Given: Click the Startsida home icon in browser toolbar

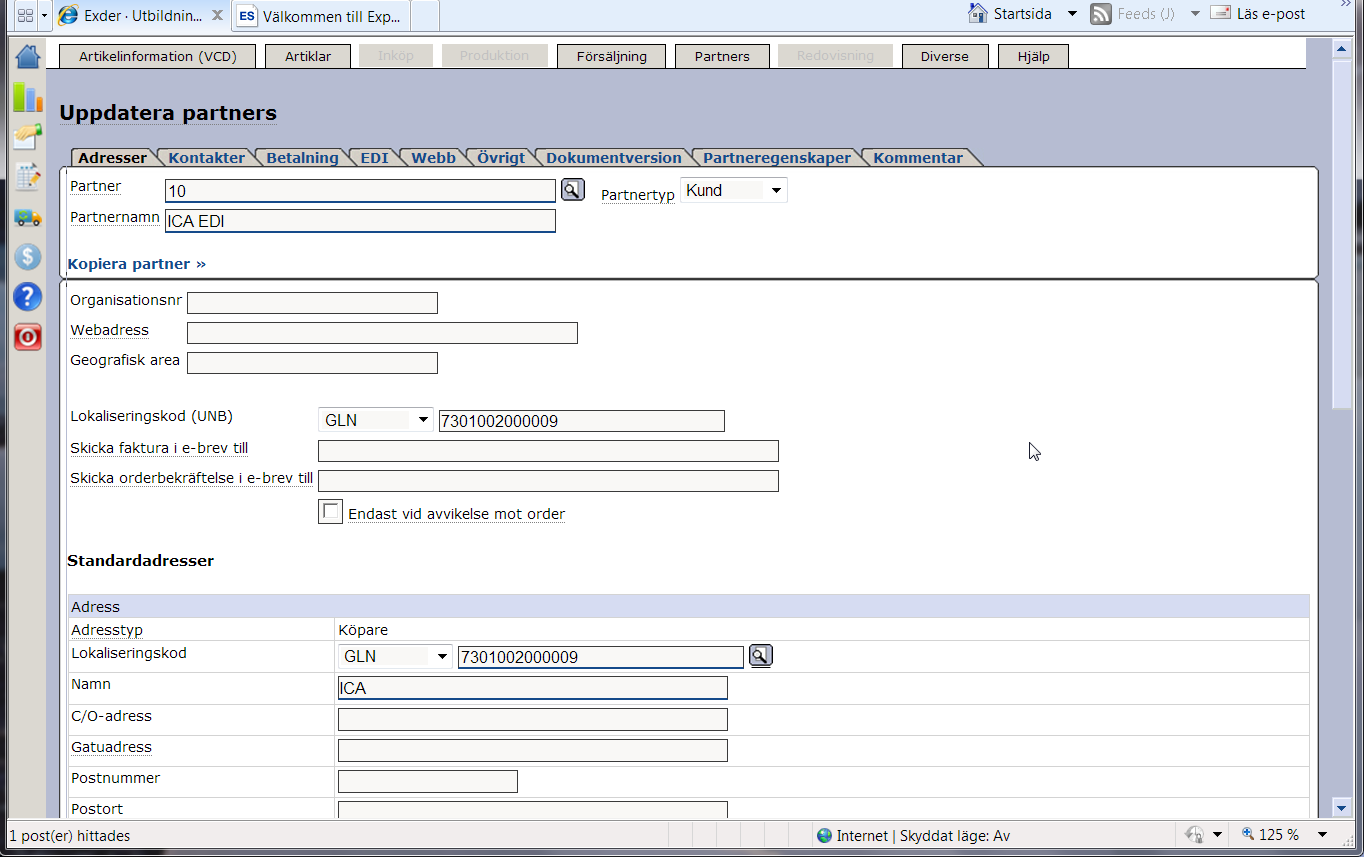Looking at the screenshot, I should point(978,13).
